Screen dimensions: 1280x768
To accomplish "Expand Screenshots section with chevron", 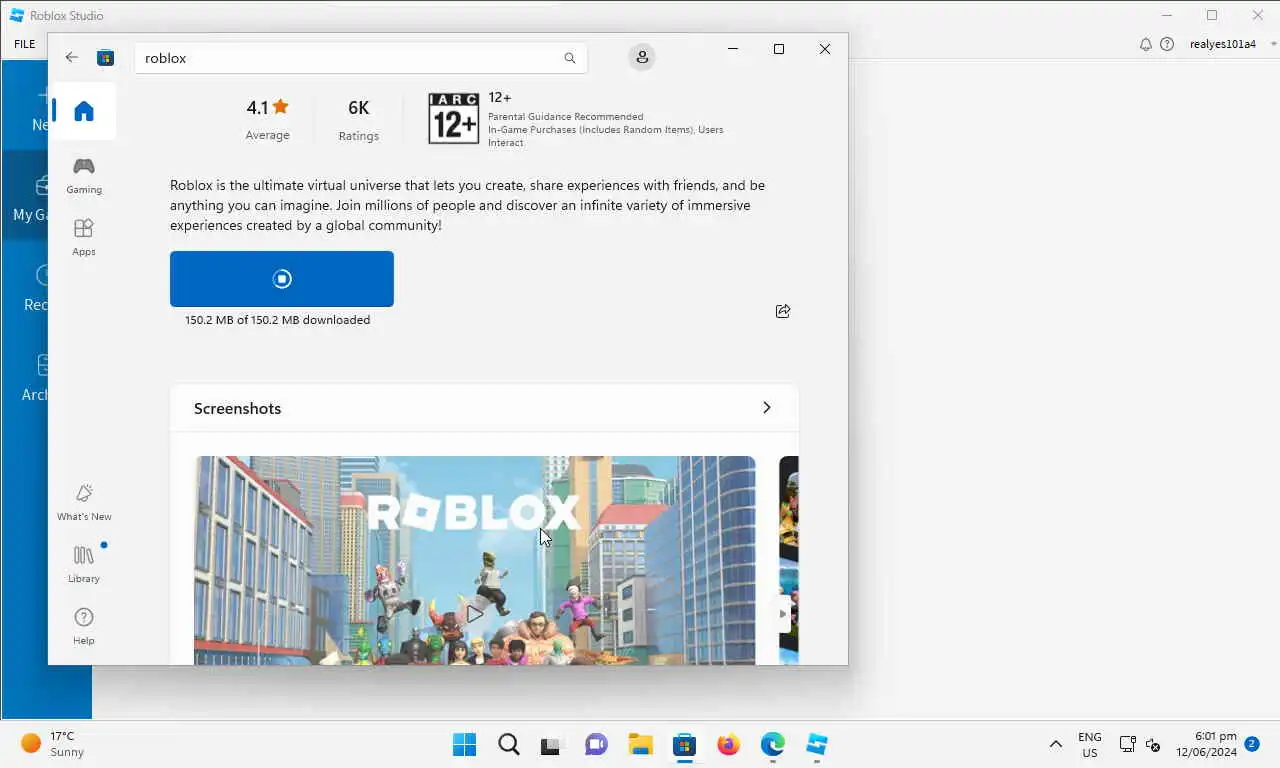I will 767,407.
